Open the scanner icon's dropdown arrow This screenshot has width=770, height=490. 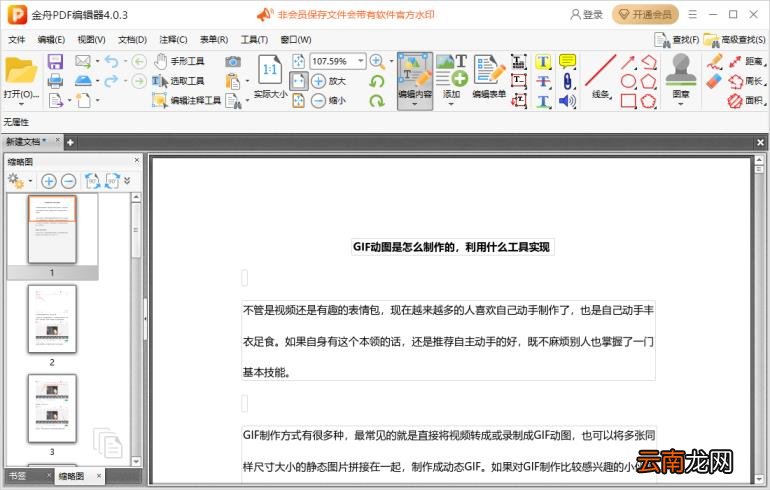pyautogui.click(x=97, y=81)
